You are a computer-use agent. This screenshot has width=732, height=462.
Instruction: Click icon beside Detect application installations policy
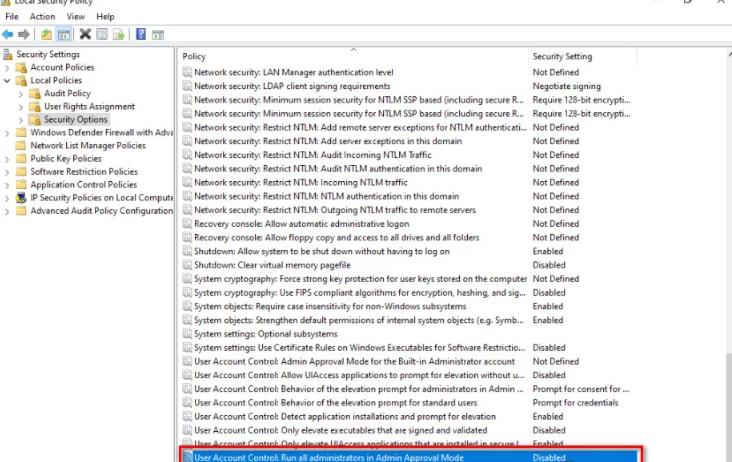pos(187,416)
